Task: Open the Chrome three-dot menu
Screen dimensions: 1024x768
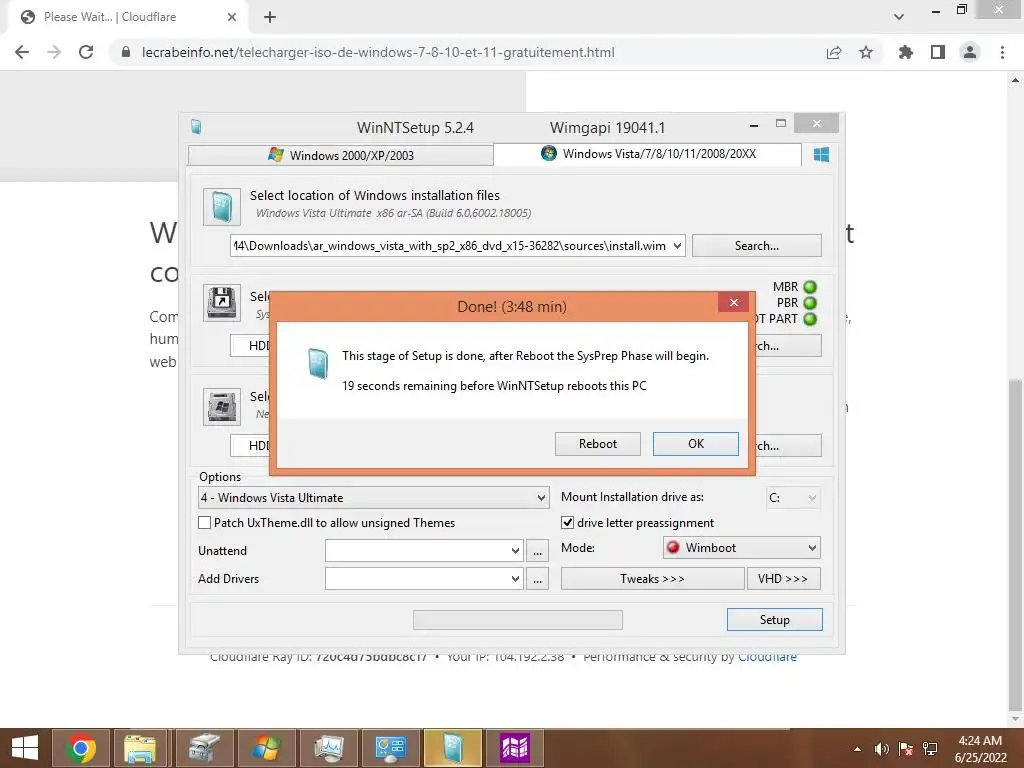Action: pyautogui.click(x=1002, y=52)
